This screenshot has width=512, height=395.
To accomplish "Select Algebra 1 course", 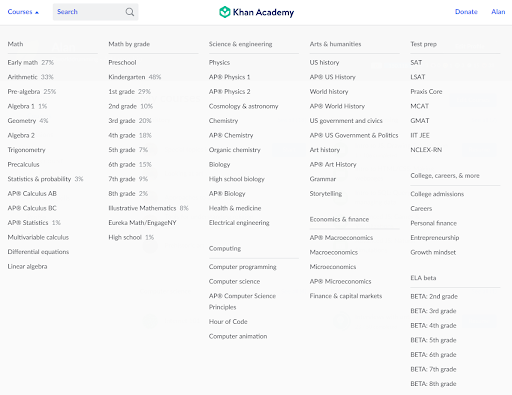I will [21, 106].
